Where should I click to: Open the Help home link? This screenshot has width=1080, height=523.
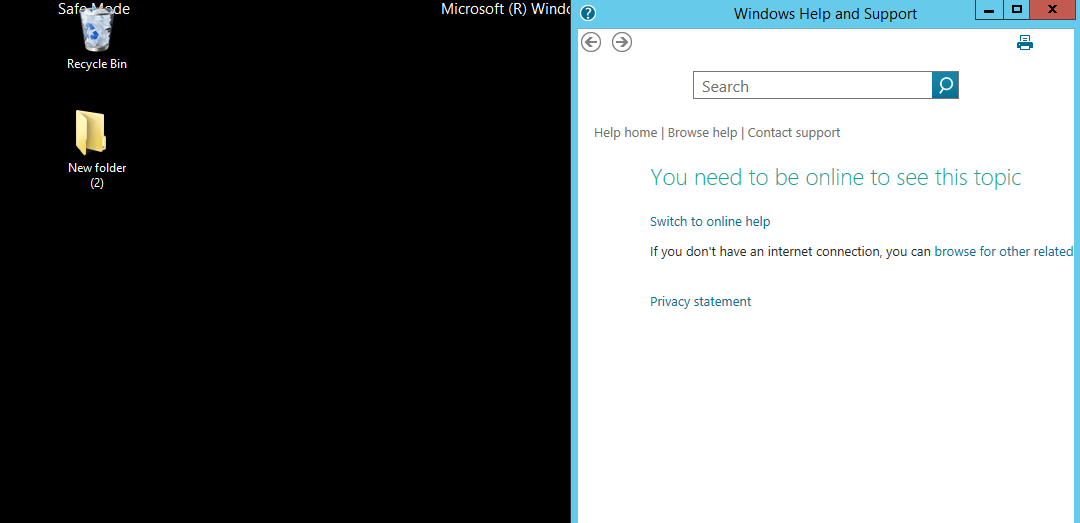625,132
